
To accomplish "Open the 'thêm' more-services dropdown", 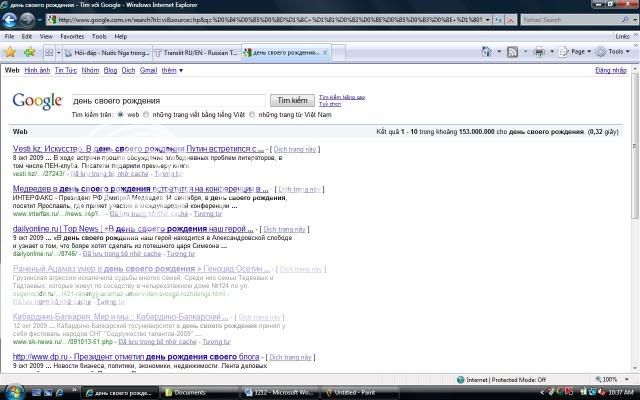I will [x=172, y=71].
